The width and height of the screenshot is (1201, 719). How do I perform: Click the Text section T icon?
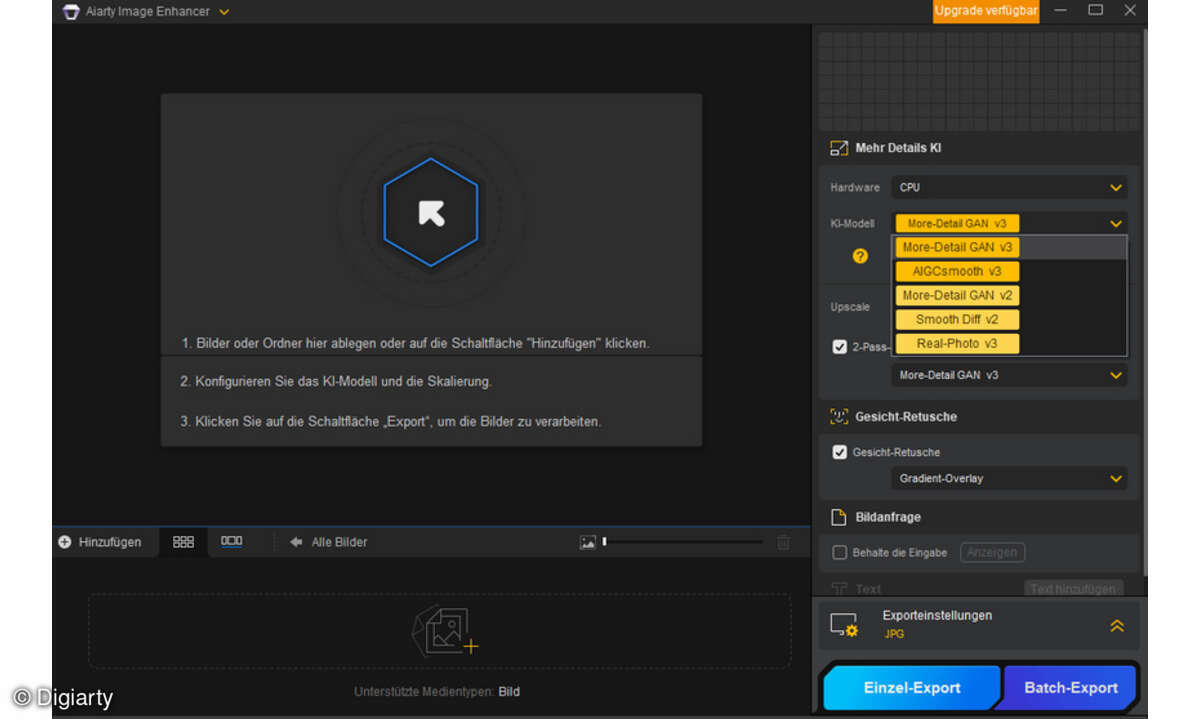(839, 589)
